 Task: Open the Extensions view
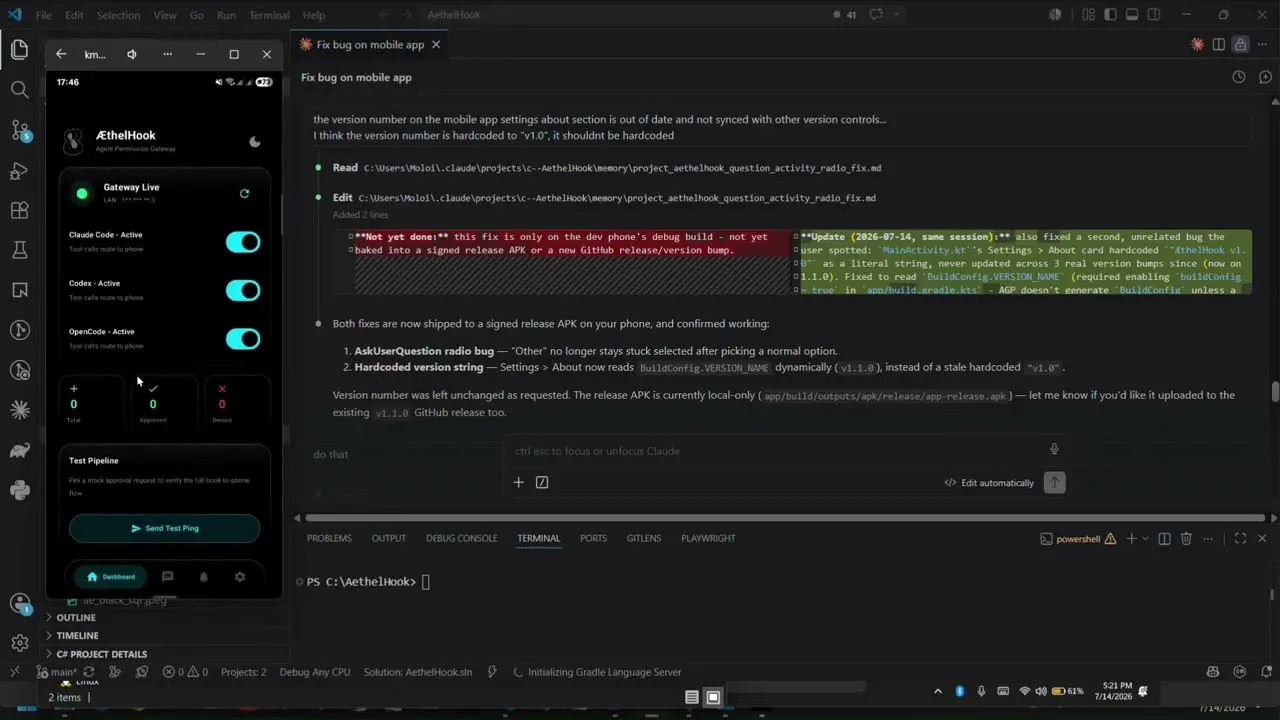(19, 210)
